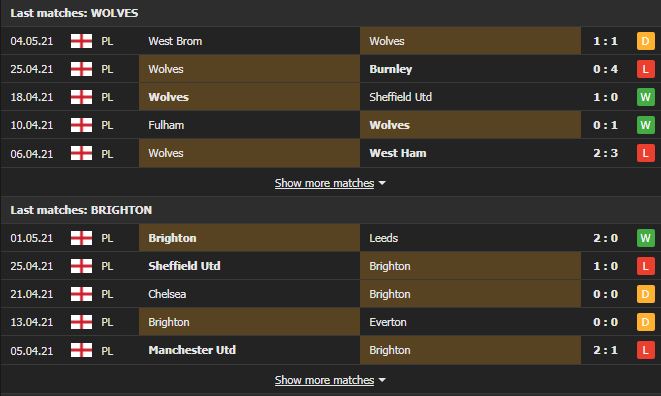Viewport: 661px width, 396px height.
Task: Expand arrow next to Brighton Show more matches
Action: point(382,380)
